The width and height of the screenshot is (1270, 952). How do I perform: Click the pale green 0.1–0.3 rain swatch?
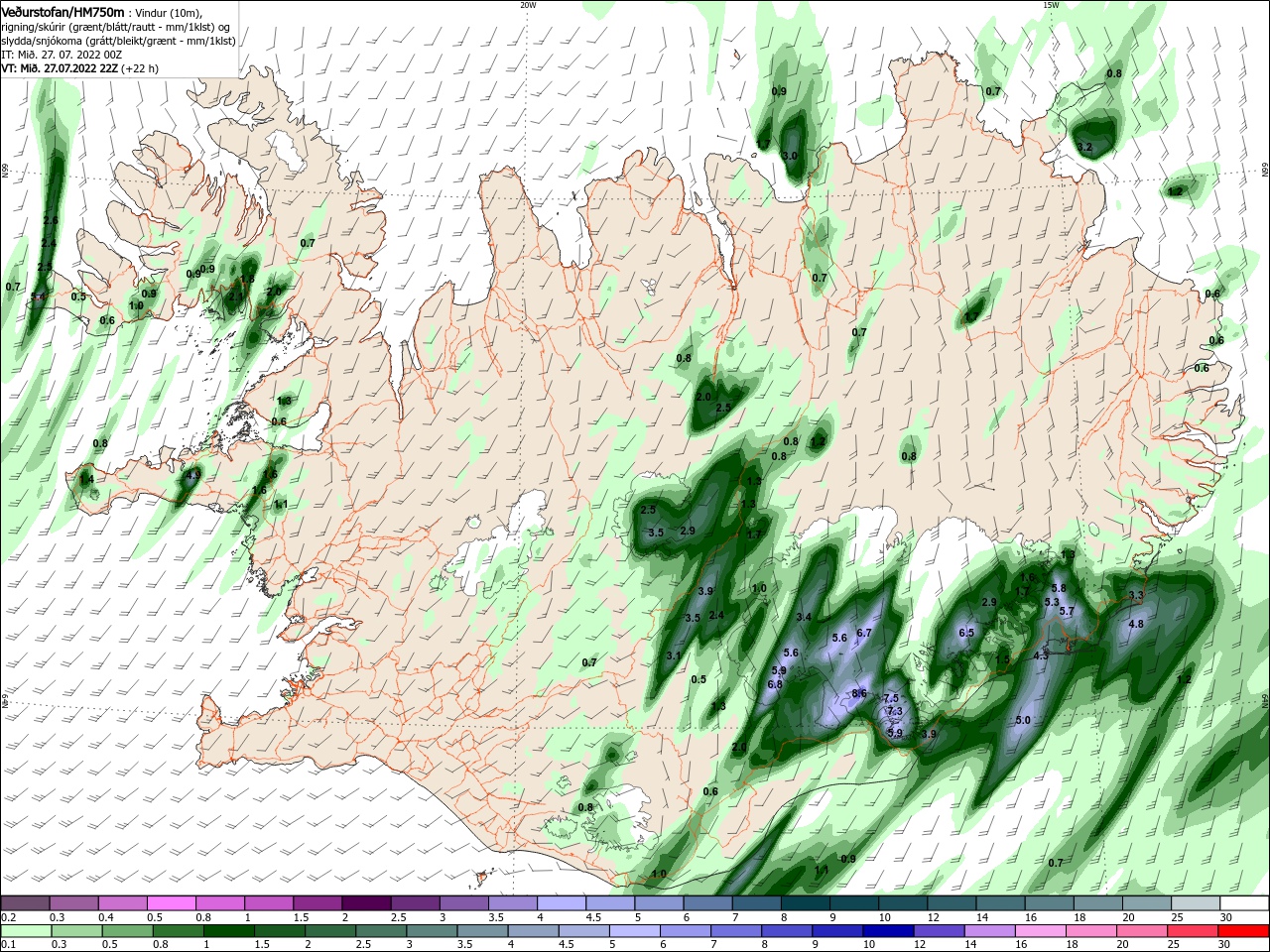pos(25,931)
